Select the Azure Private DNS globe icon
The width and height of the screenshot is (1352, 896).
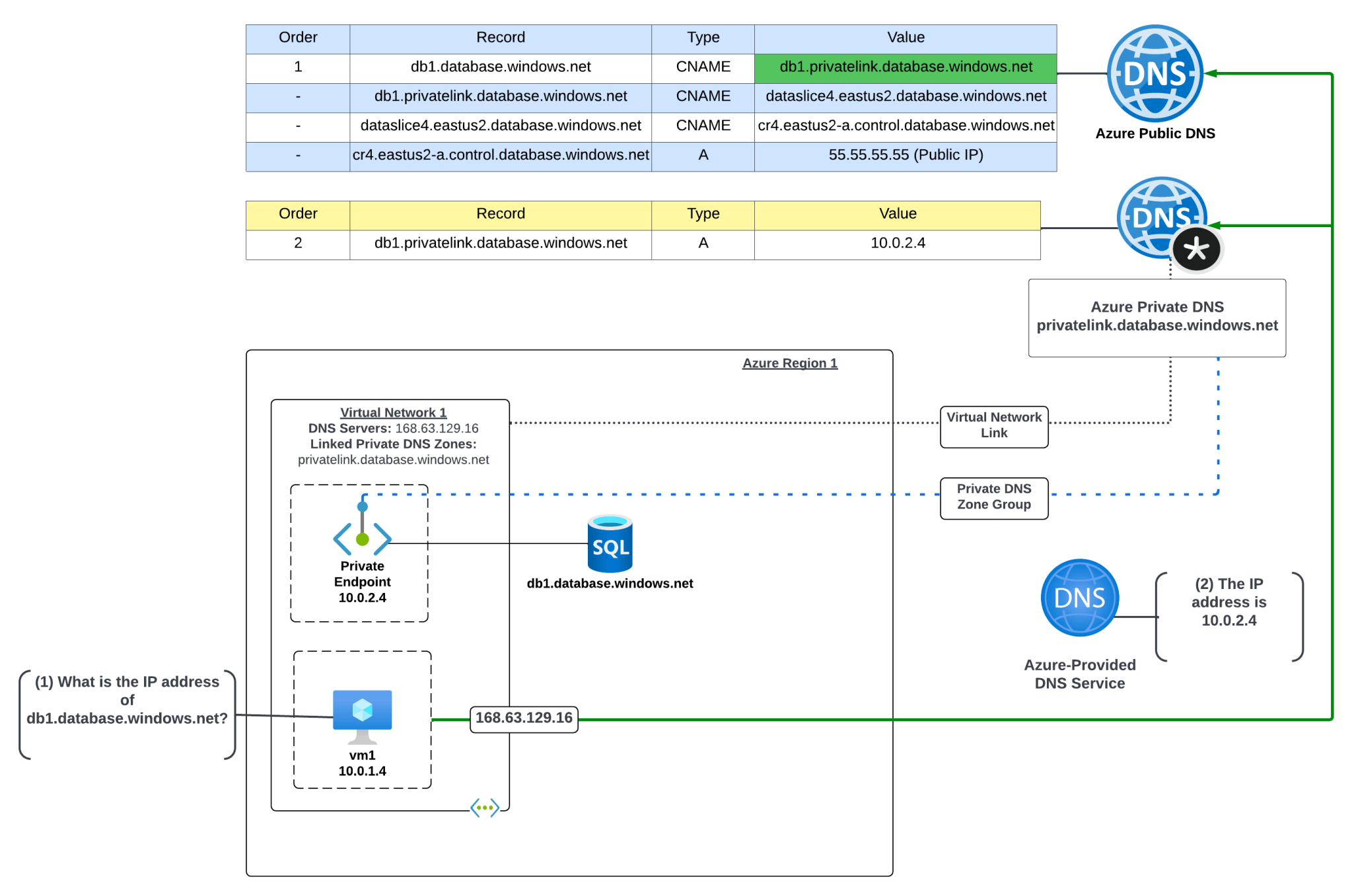1162,217
